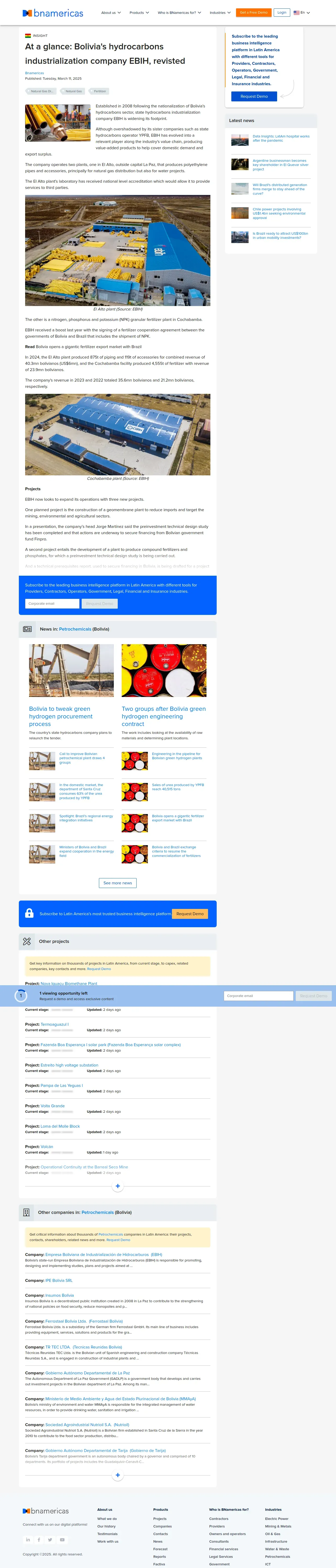Open the El Alto plant aerial photo
Image resolution: width=336 pixels, height=1568 pixels.
[x=118, y=250]
